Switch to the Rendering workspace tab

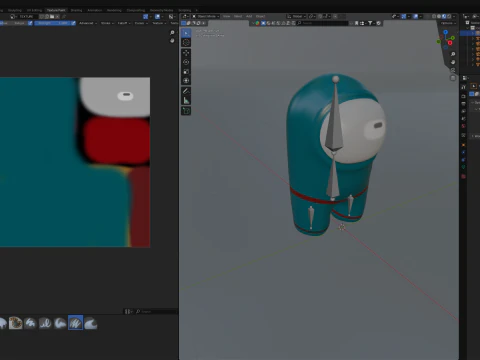point(114,10)
